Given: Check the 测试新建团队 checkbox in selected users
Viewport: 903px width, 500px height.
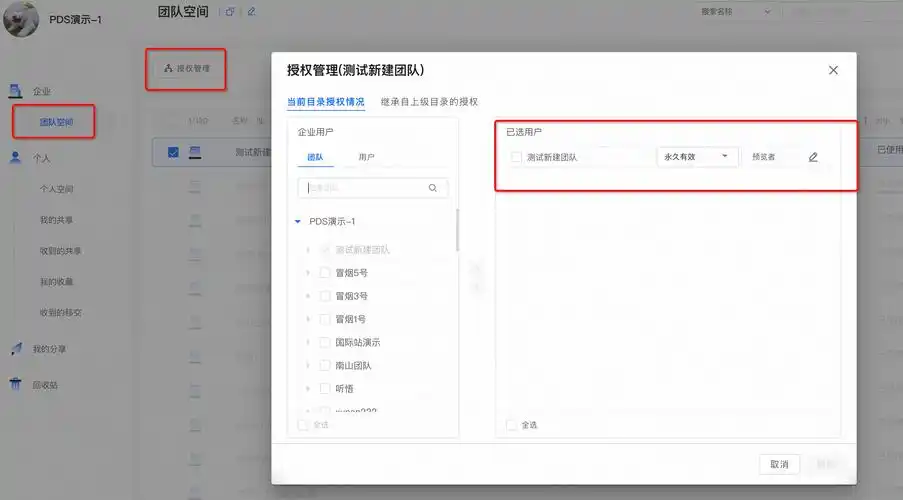Looking at the screenshot, I should click(516, 157).
